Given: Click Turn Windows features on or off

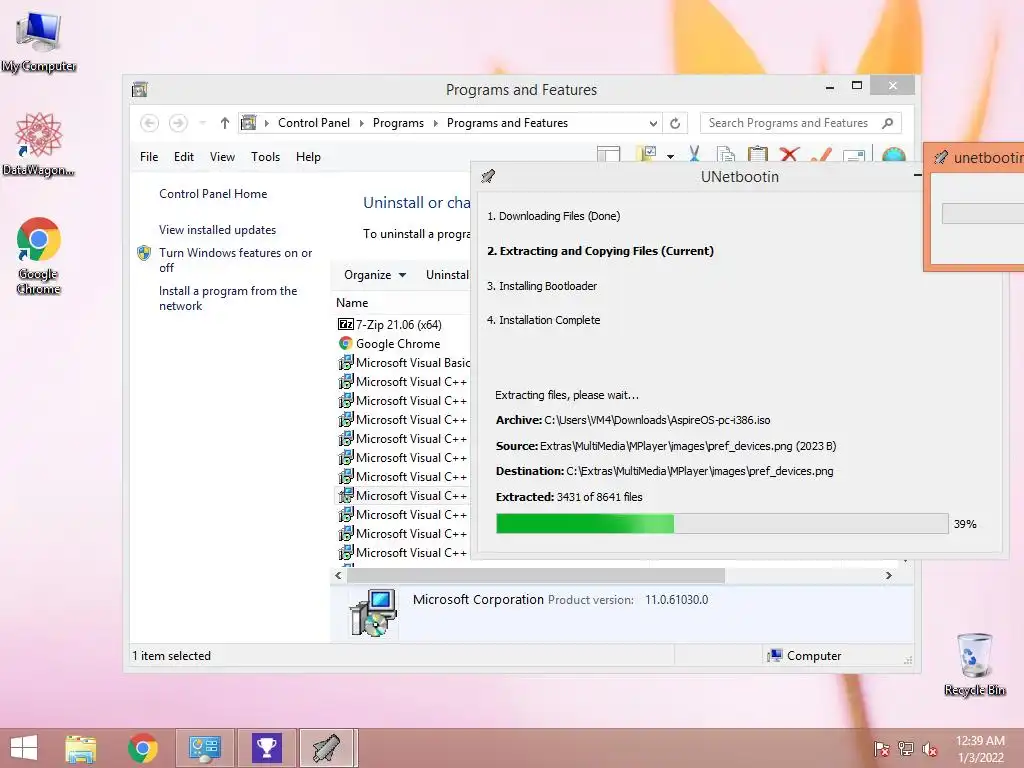Looking at the screenshot, I should point(235,260).
